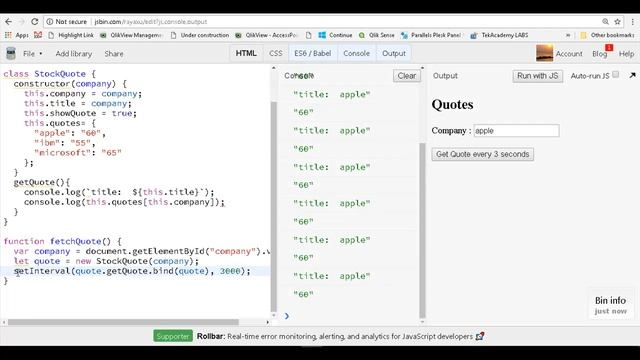Image resolution: width=640 pixels, height=360 pixels.
Task: Click the Run with JS button
Action: click(538, 76)
